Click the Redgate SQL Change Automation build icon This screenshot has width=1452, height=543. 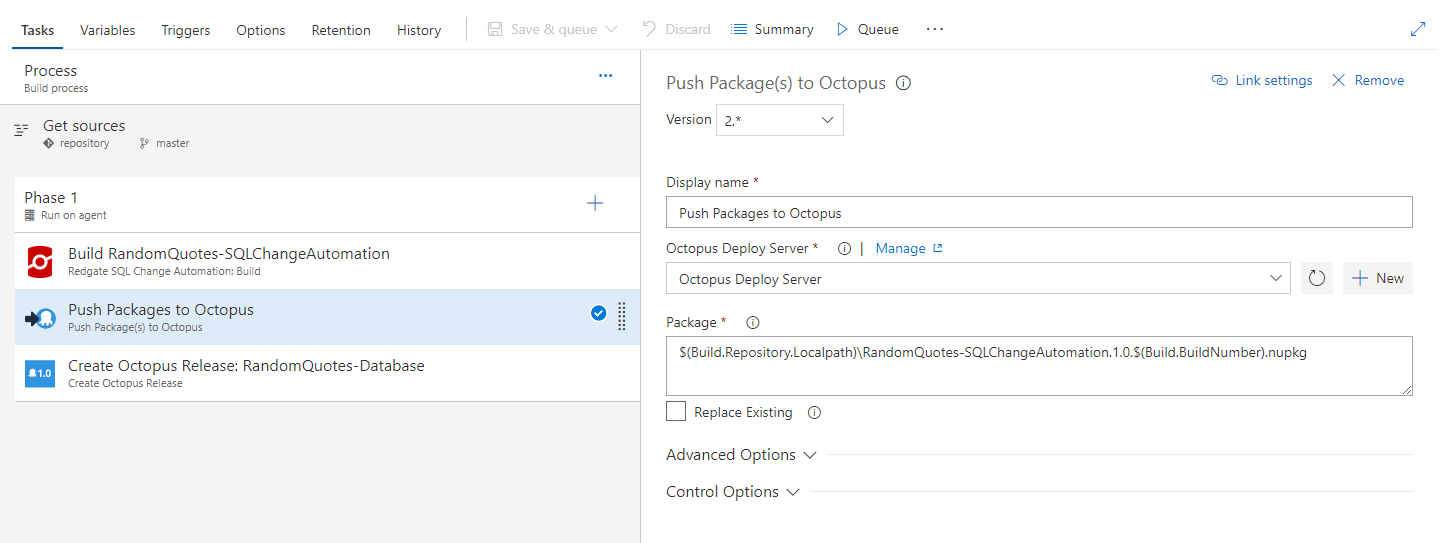point(40,262)
